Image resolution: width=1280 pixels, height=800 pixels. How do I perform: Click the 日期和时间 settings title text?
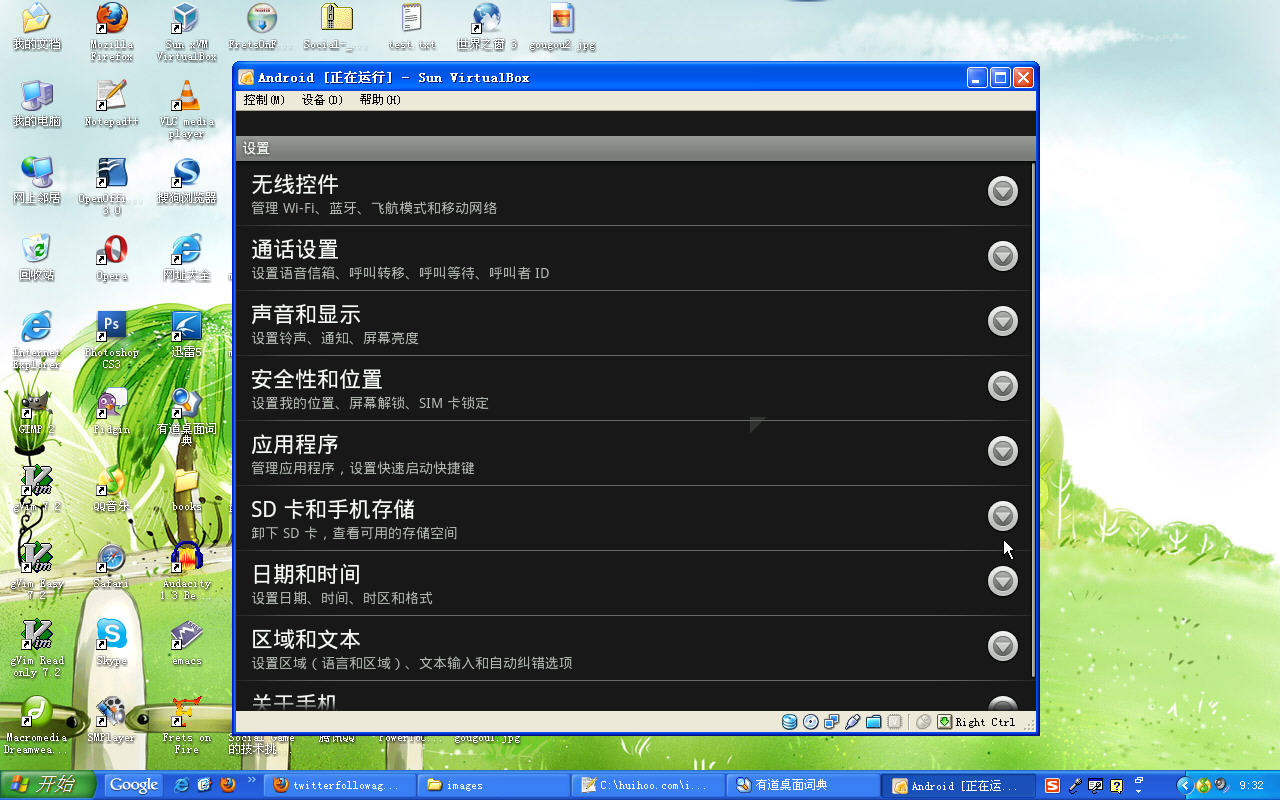(305, 575)
